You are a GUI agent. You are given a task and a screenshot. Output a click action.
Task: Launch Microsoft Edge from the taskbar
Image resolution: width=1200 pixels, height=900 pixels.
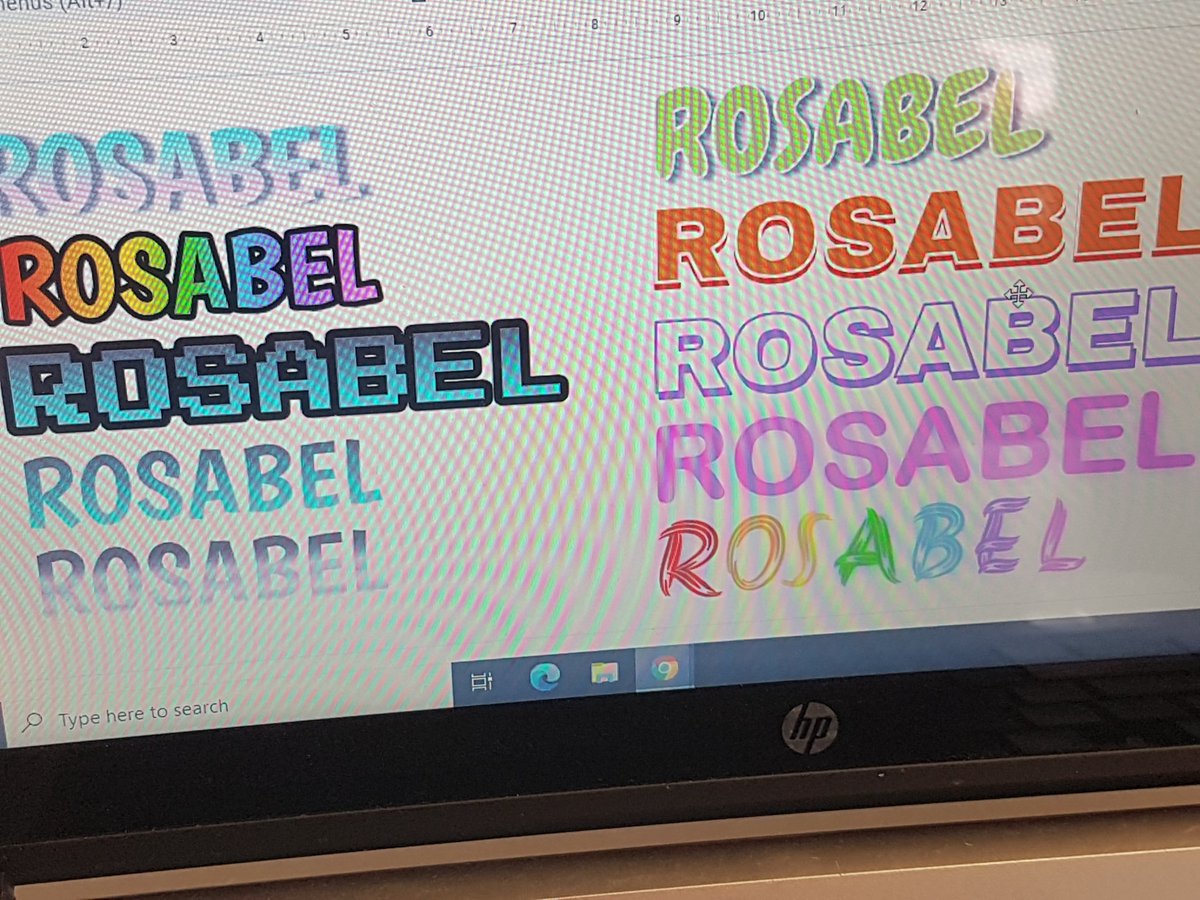click(x=546, y=675)
